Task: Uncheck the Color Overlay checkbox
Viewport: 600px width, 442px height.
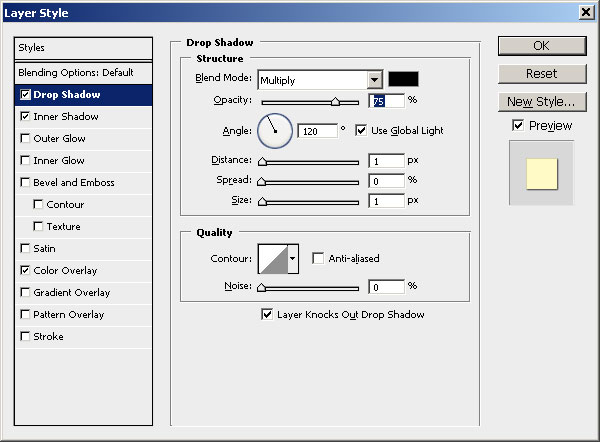Action: pyautogui.click(x=25, y=270)
